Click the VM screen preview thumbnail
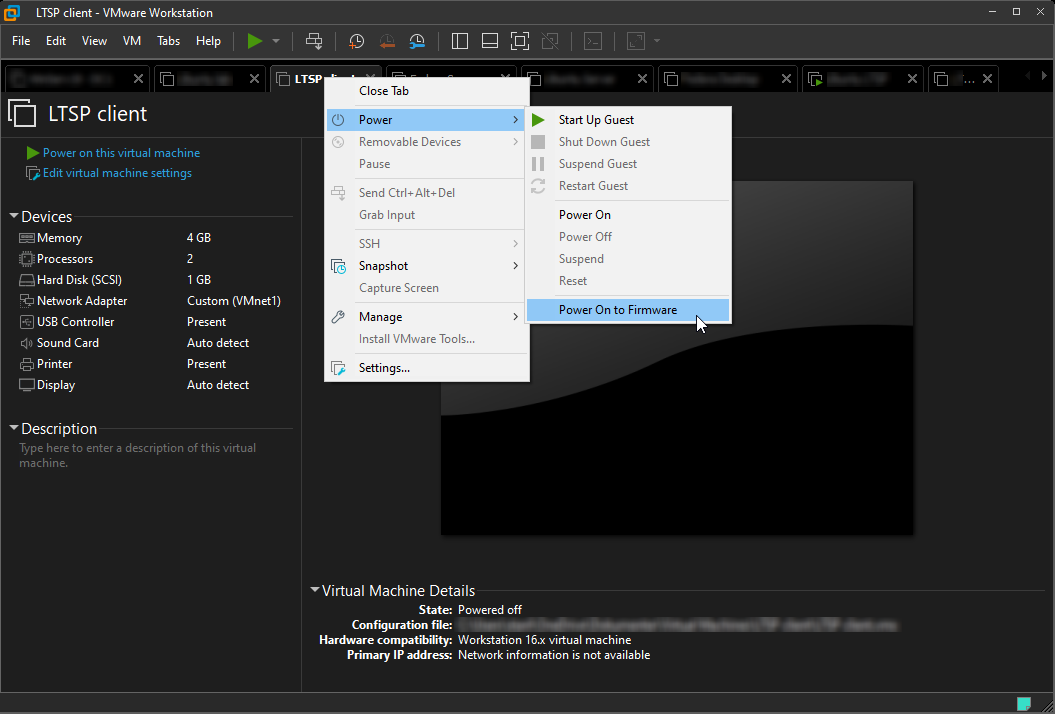The image size is (1055, 714). [677, 358]
